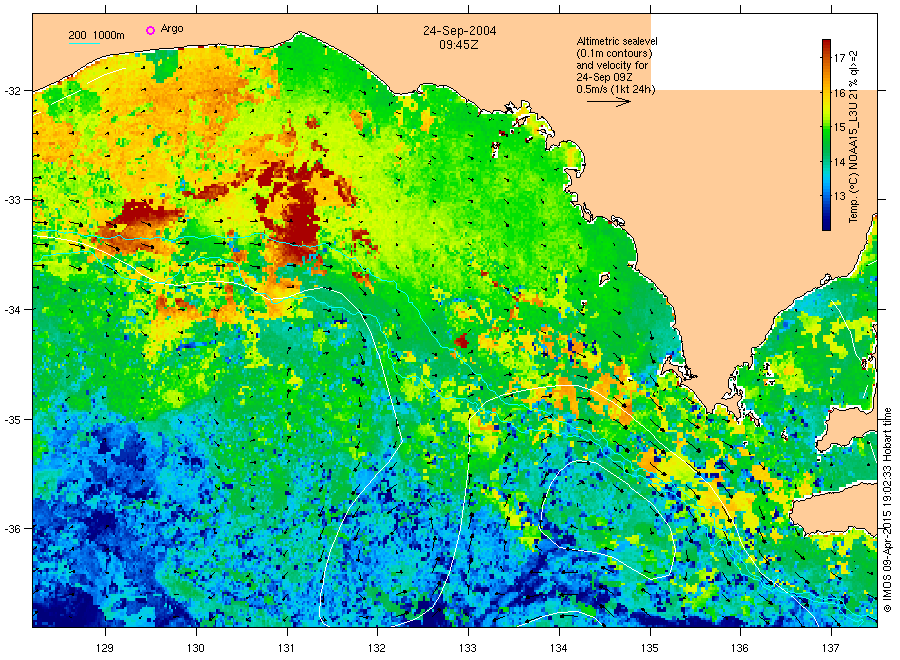Click the "24-Sep 09Z" caption line
Screen dimensions: 900x660
(604, 77)
